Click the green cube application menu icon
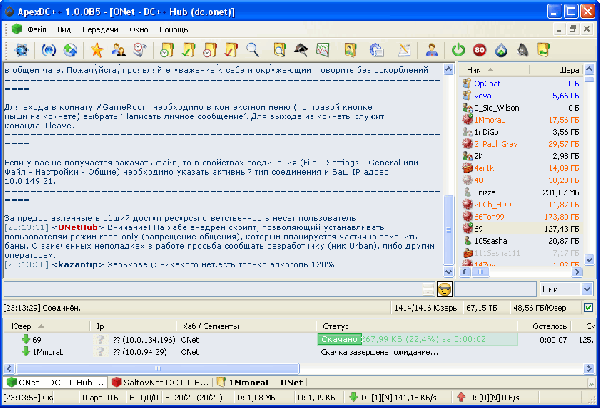The height and width of the screenshot is (408, 600). click(17, 29)
